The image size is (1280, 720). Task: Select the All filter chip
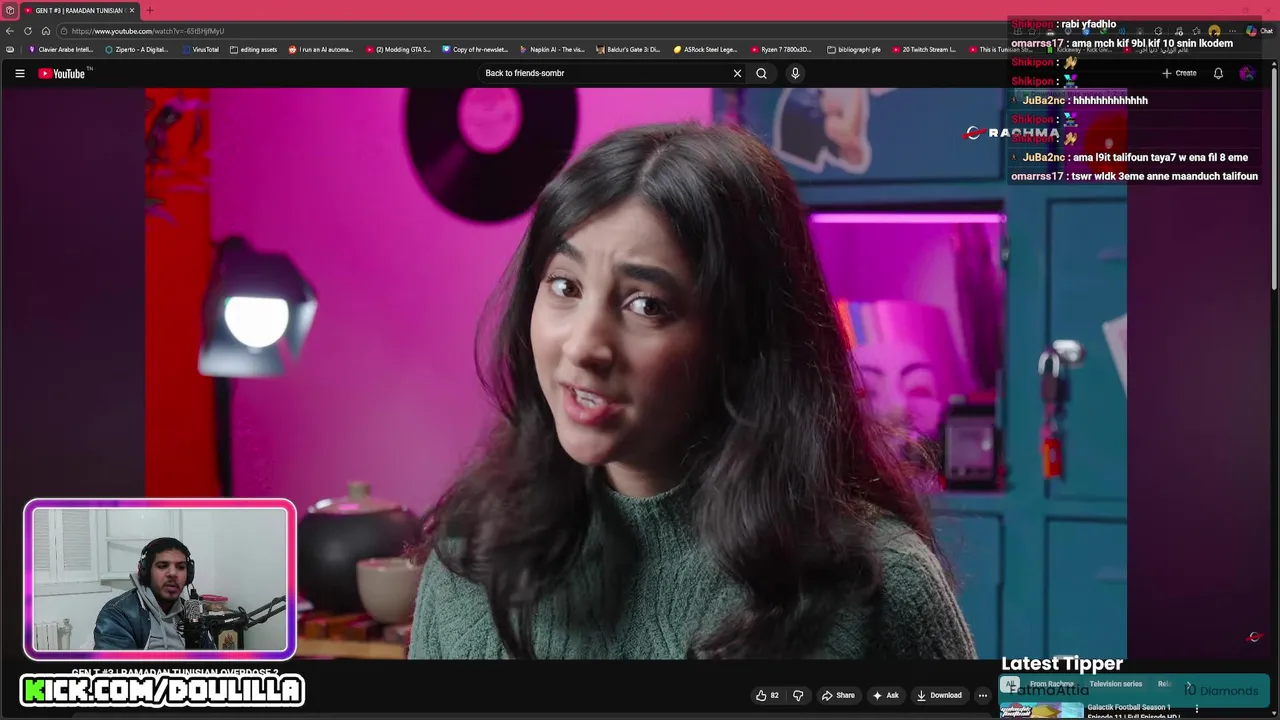pos(1009,684)
